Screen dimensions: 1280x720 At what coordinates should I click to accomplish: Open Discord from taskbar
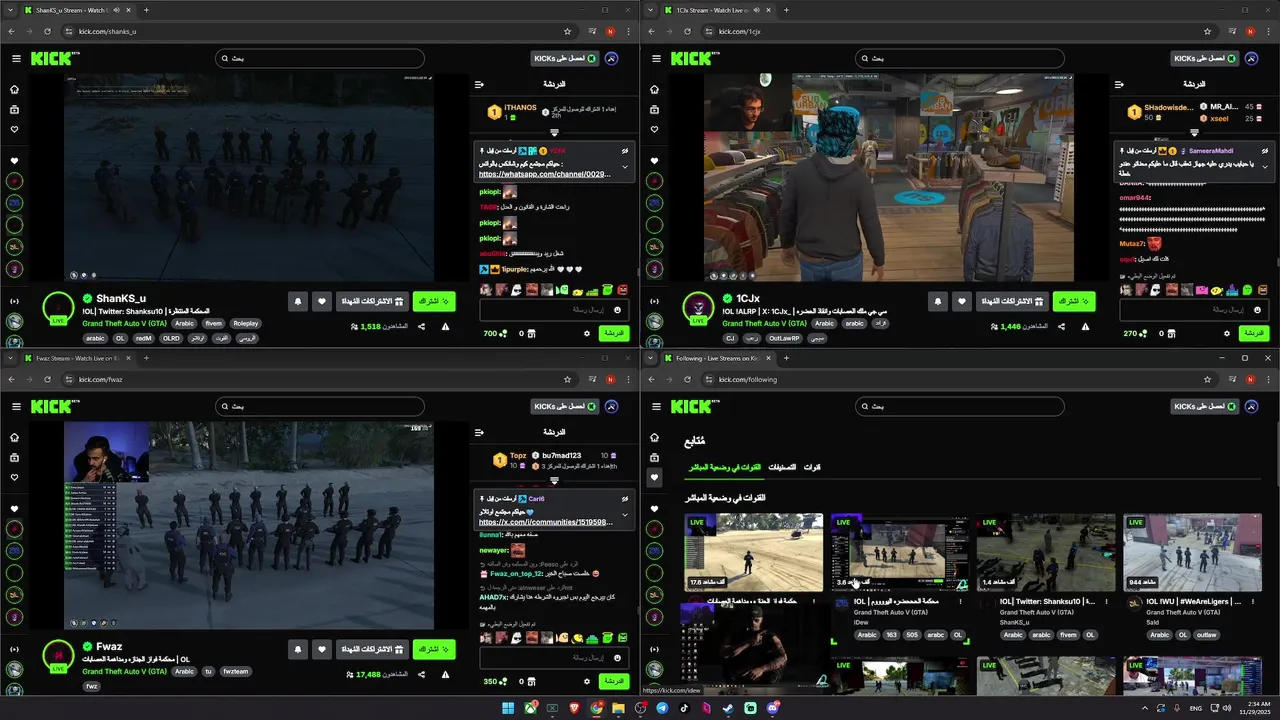point(772,708)
